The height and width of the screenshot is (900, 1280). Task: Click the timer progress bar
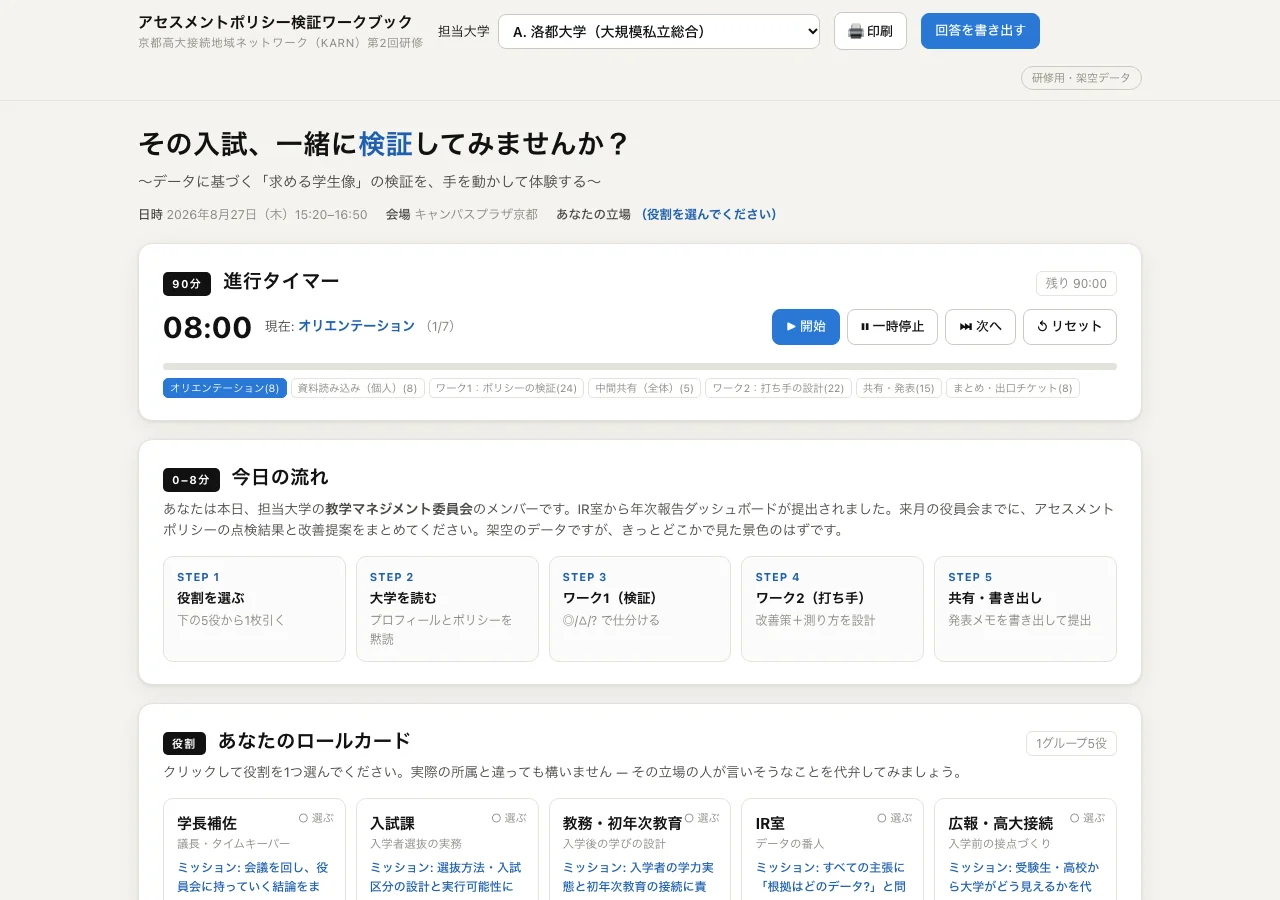tap(640, 366)
